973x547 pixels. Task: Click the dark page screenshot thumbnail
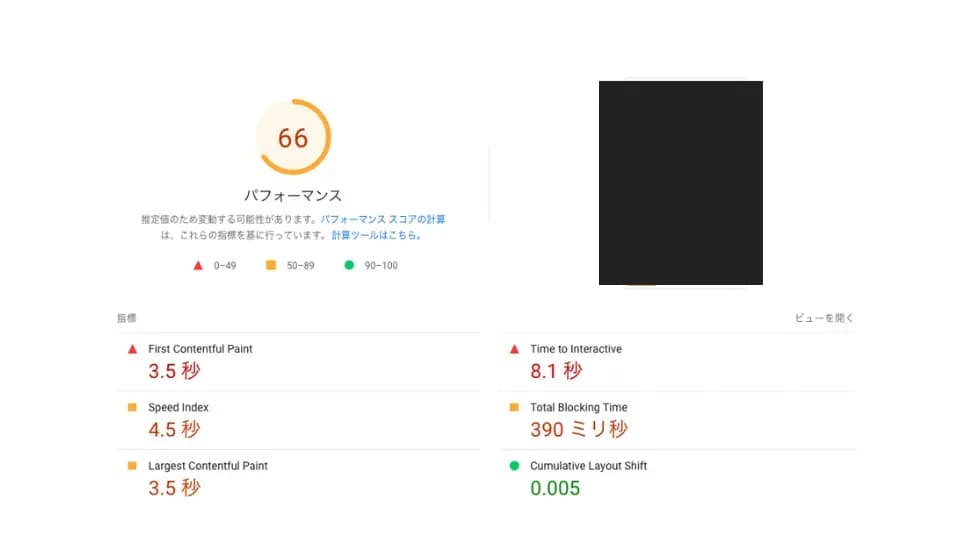[x=680, y=183]
